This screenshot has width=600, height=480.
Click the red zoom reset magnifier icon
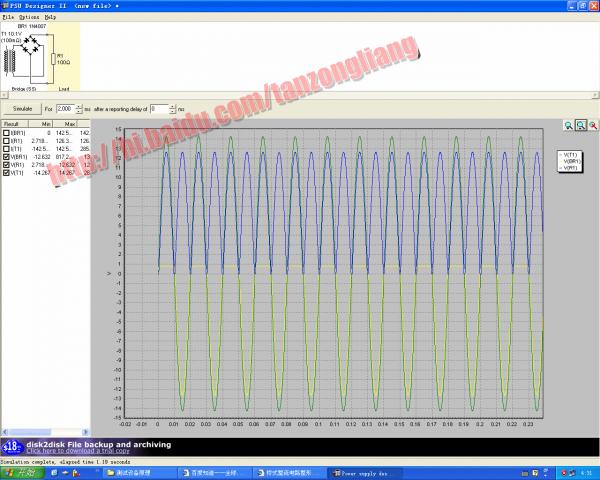point(593,126)
